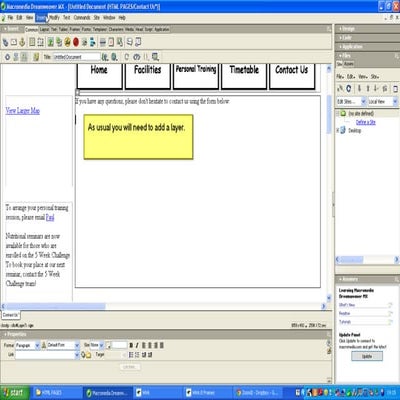The height and width of the screenshot is (400, 400).
Task: Open the Local View dropdown
Action: pos(395,101)
